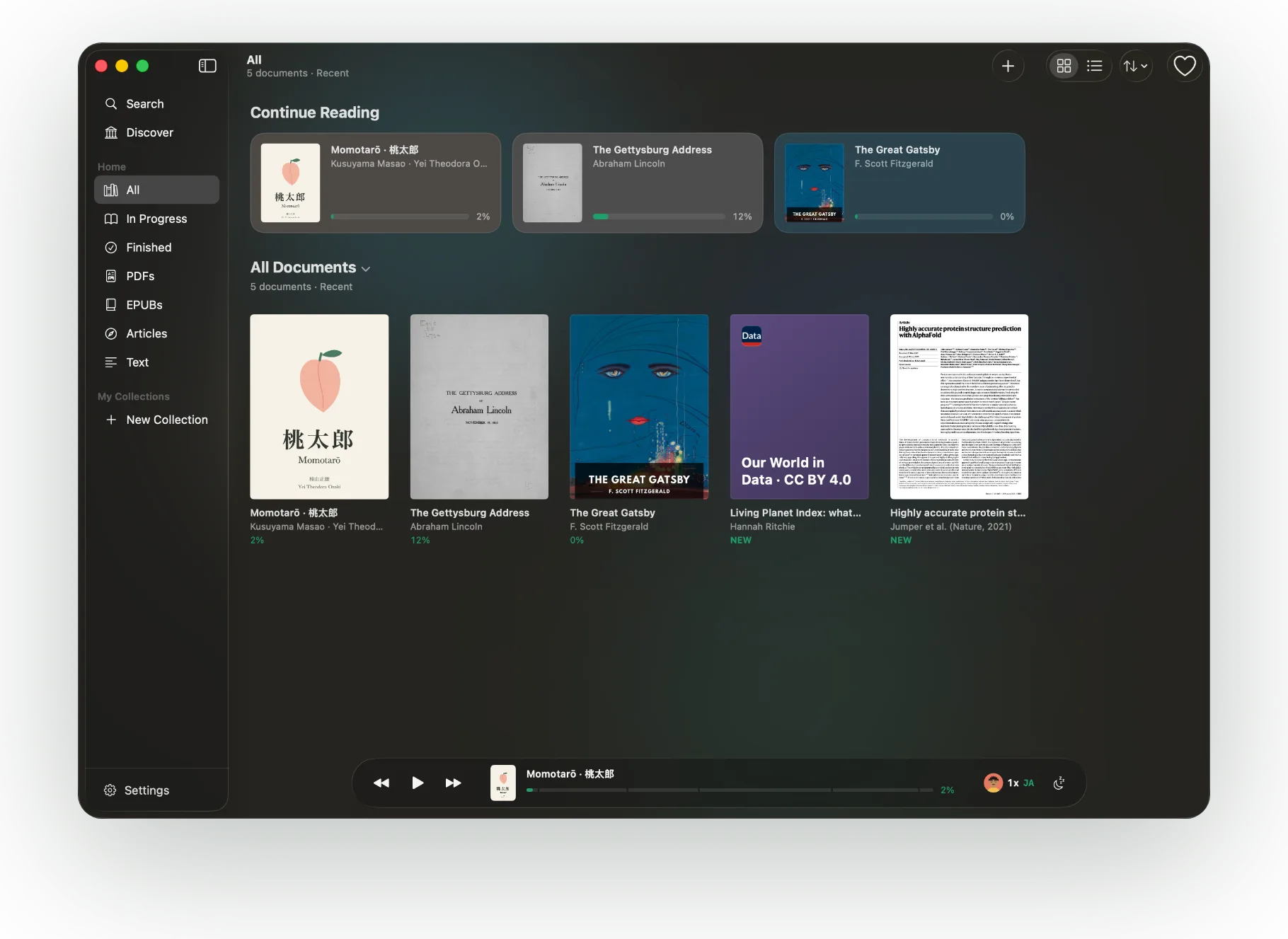Viewport: 1288px width, 939px height.
Task: Click the Articles compass icon
Action: click(111, 333)
